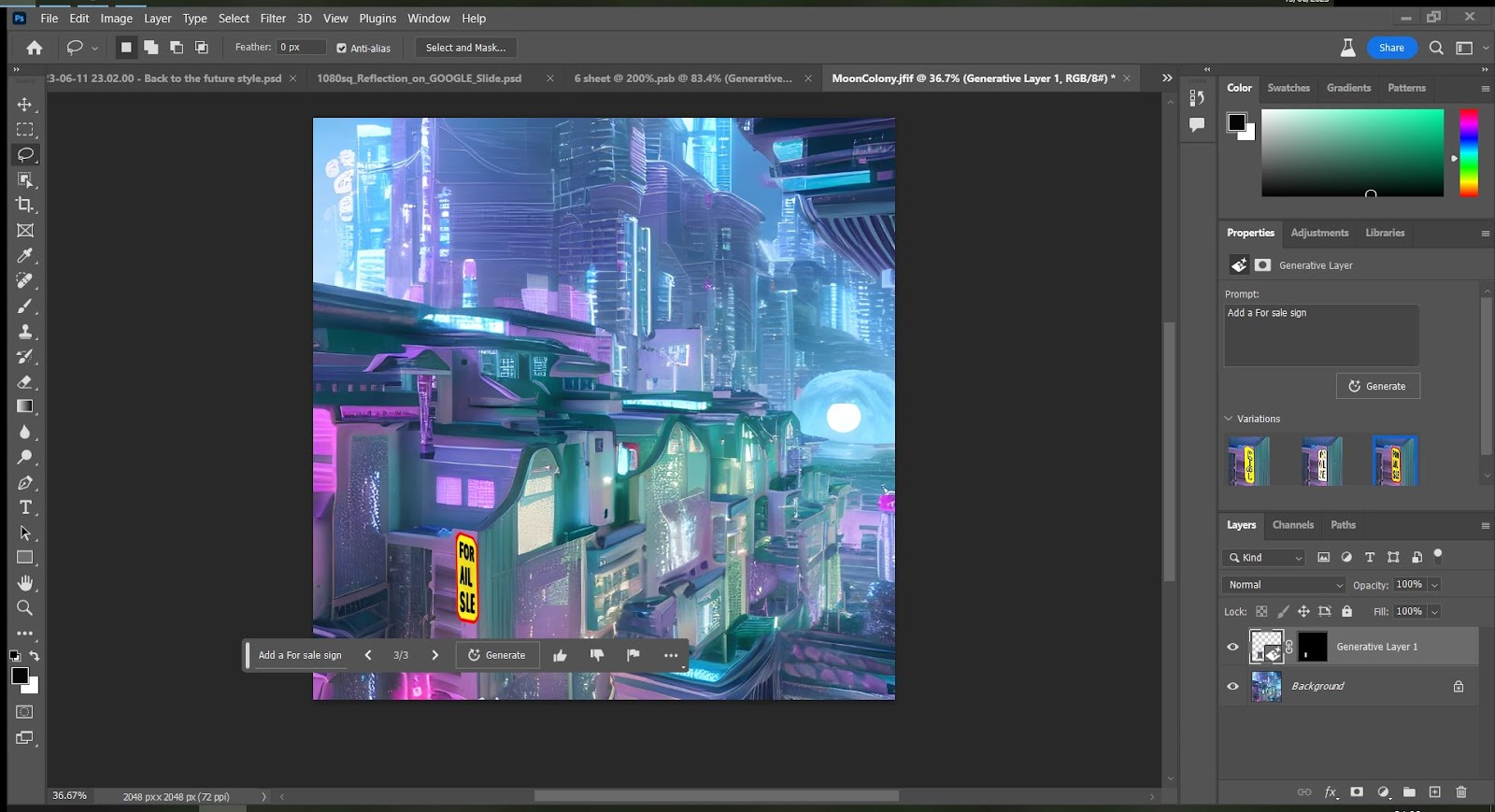Uncheck the Anti-alias checkbox

(x=341, y=48)
